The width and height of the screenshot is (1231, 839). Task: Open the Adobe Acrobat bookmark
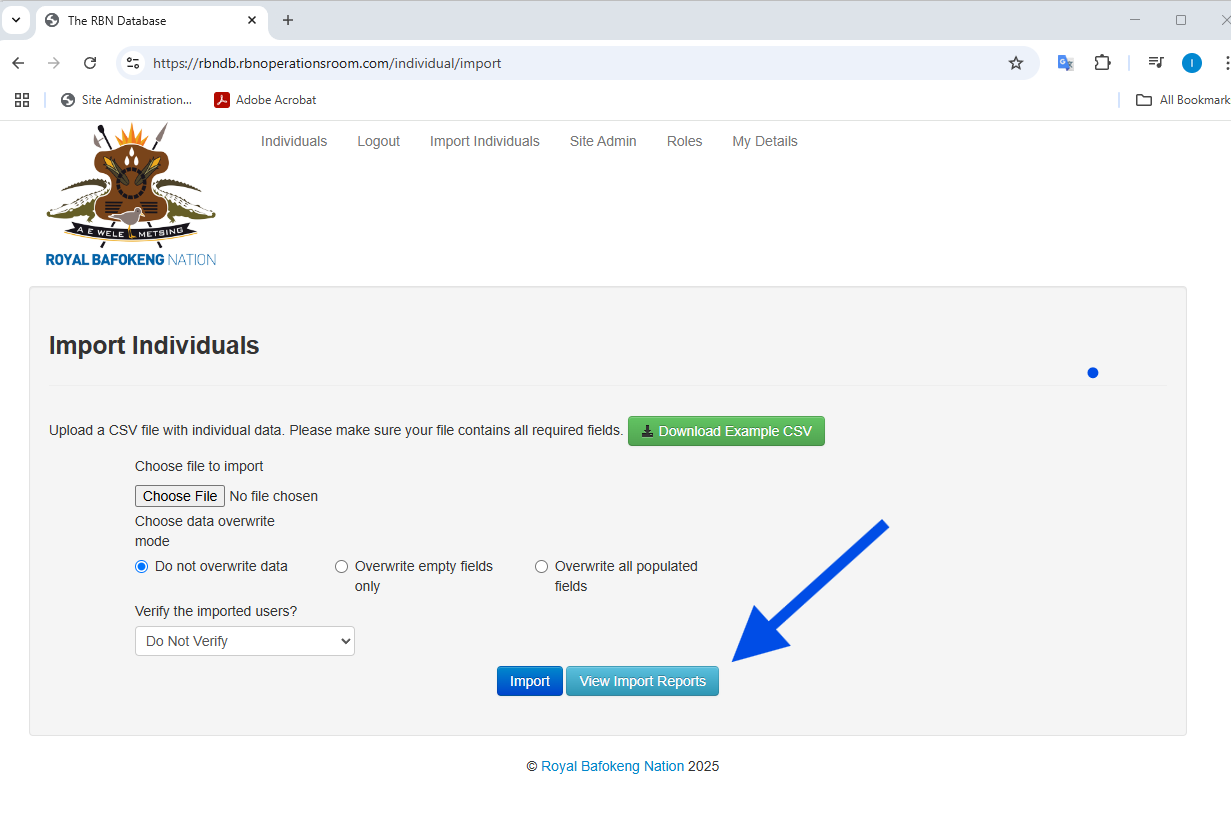[265, 100]
